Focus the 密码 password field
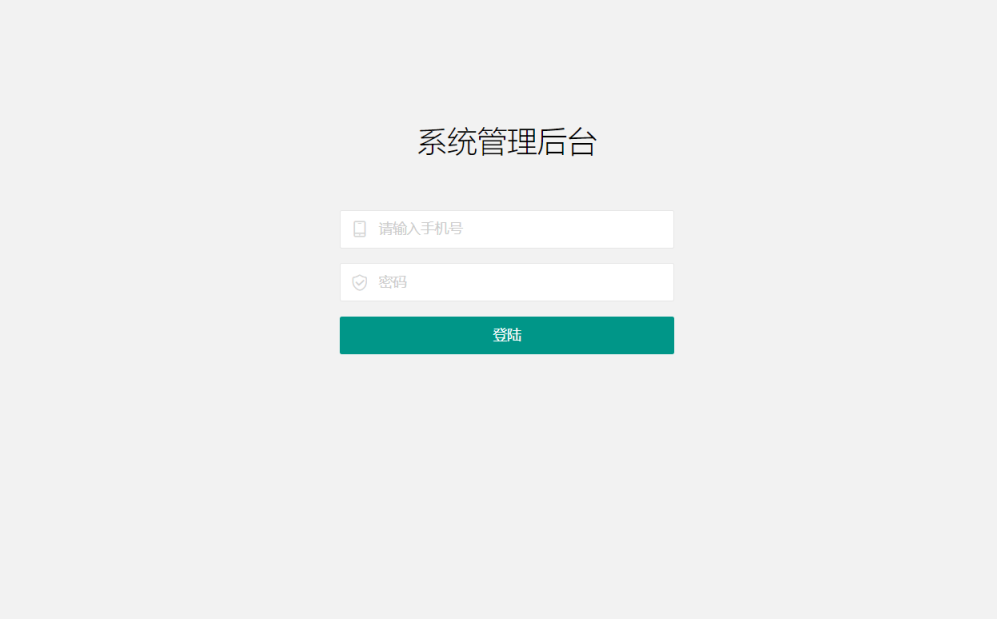Image resolution: width=997 pixels, height=619 pixels. click(507, 282)
